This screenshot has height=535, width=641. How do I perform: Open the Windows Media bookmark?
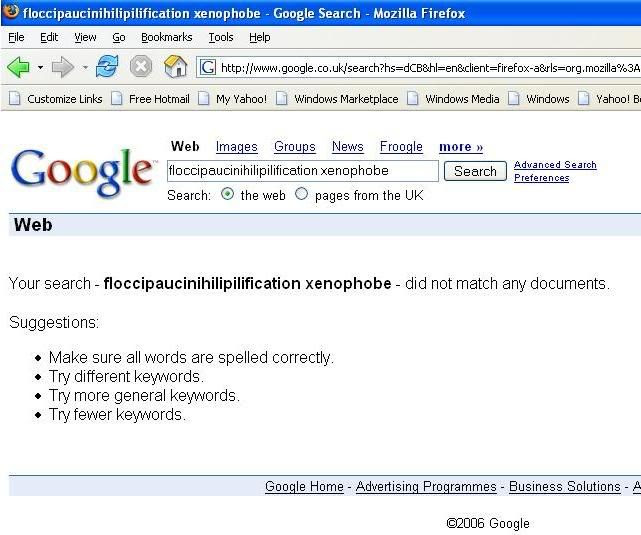point(453,99)
